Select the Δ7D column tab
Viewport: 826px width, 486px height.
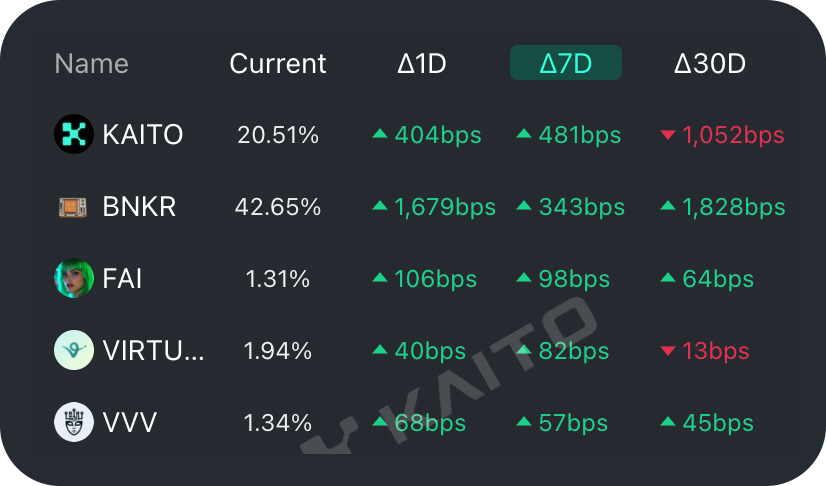click(x=566, y=63)
